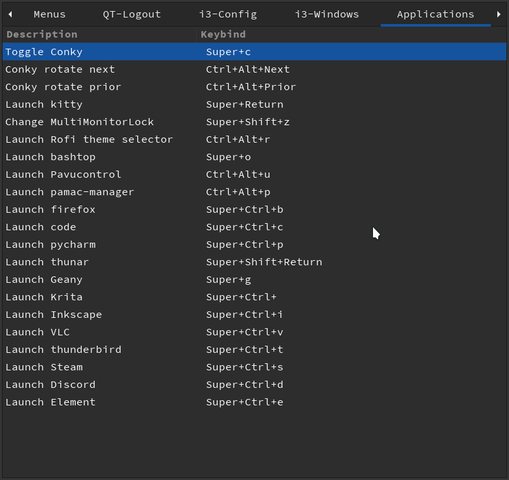Select the Launch Geany row
The image size is (509, 480).
(x=254, y=279)
